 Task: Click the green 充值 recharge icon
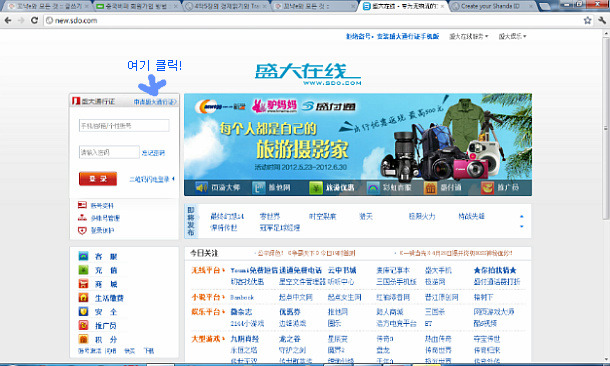[83, 270]
